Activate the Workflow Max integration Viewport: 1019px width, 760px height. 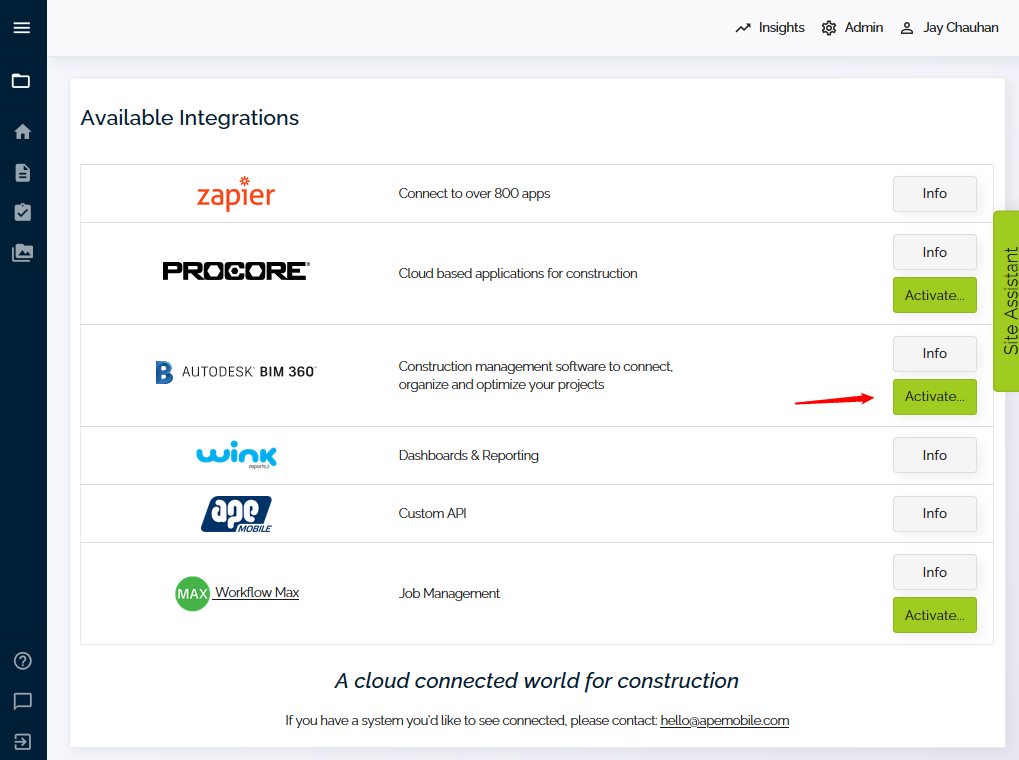[x=935, y=615]
